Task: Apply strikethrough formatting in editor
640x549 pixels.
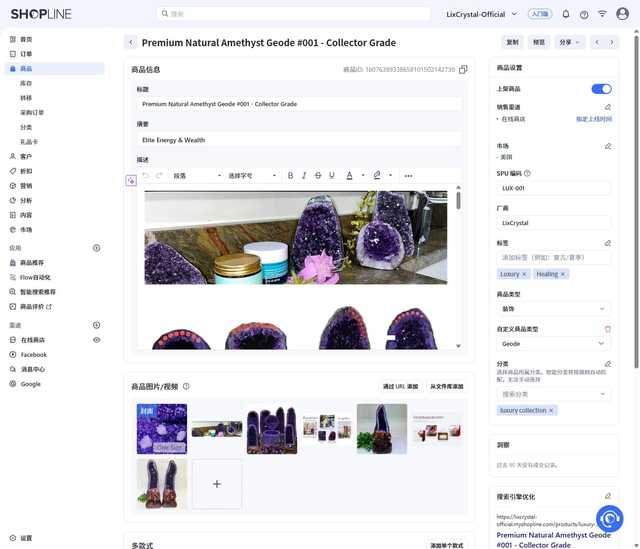Action: (x=318, y=176)
